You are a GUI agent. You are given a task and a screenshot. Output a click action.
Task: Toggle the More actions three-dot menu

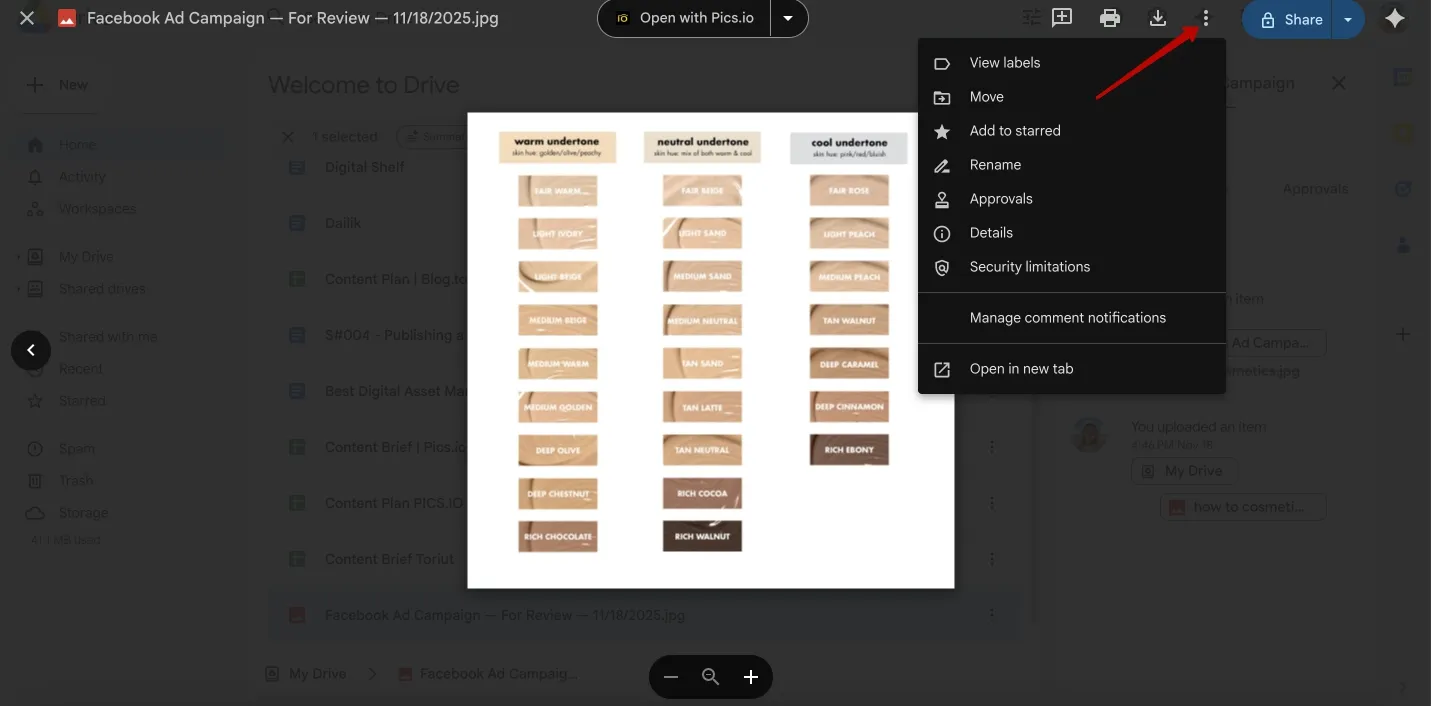tap(1206, 18)
